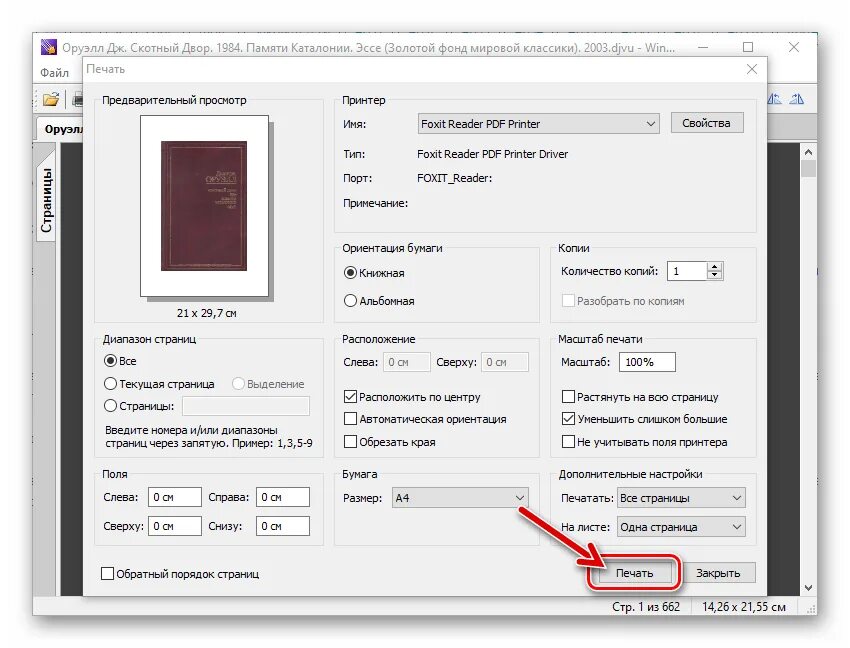
Task: Click the Свойства printer button
Action: pos(706,123)
